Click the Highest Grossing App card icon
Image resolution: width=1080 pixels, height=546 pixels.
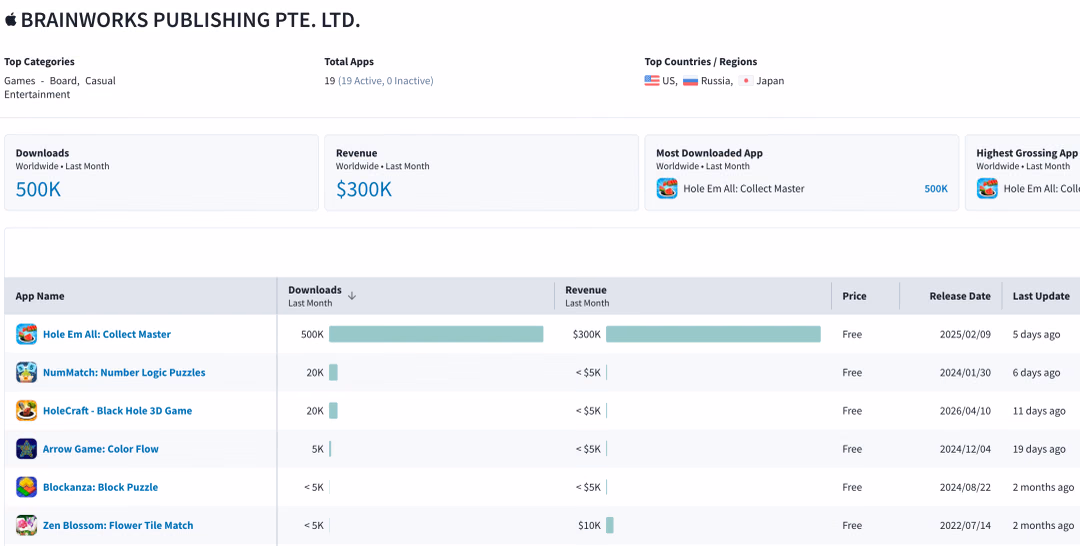pyautogui.click(x=987, y=189)
